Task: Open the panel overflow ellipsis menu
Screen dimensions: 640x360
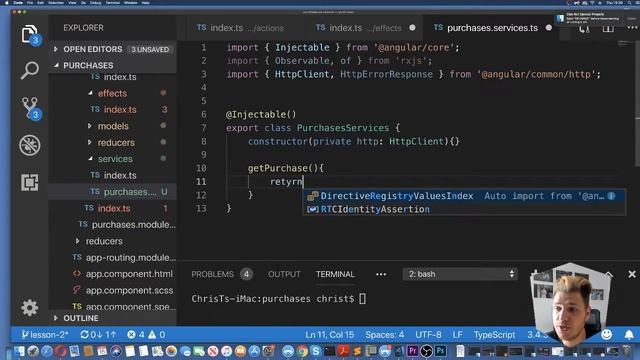Action: pyautogui.click(x=381, y=274)
